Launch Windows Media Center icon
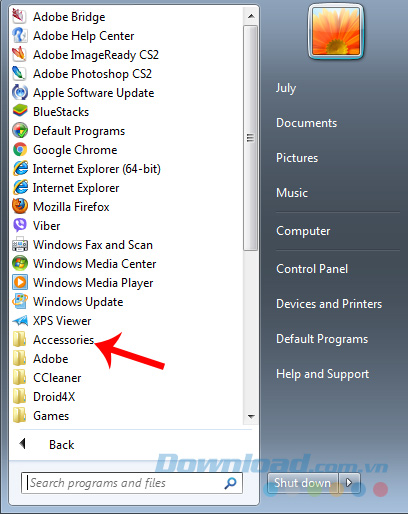The width and height of the screenshot is (408, 514). pos(19,264)
